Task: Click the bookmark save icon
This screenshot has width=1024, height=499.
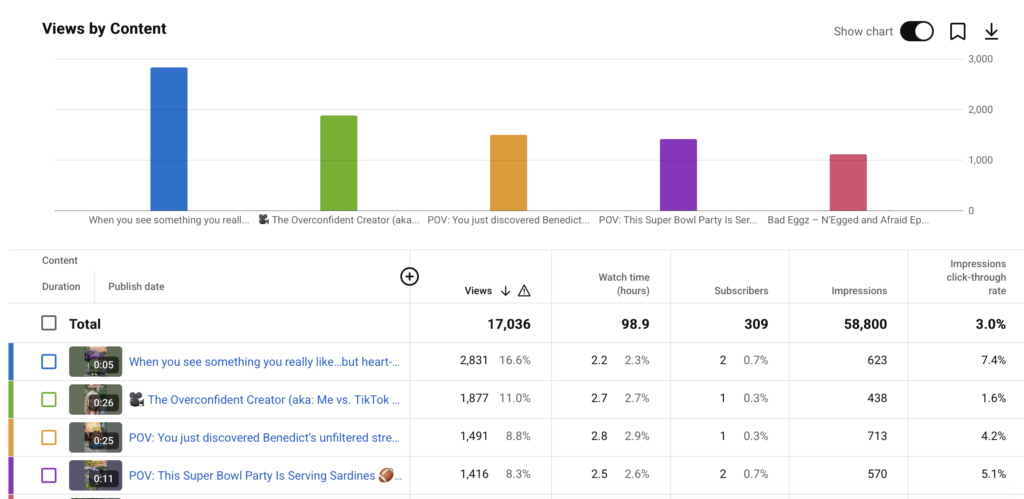Action: click(957, 31)
